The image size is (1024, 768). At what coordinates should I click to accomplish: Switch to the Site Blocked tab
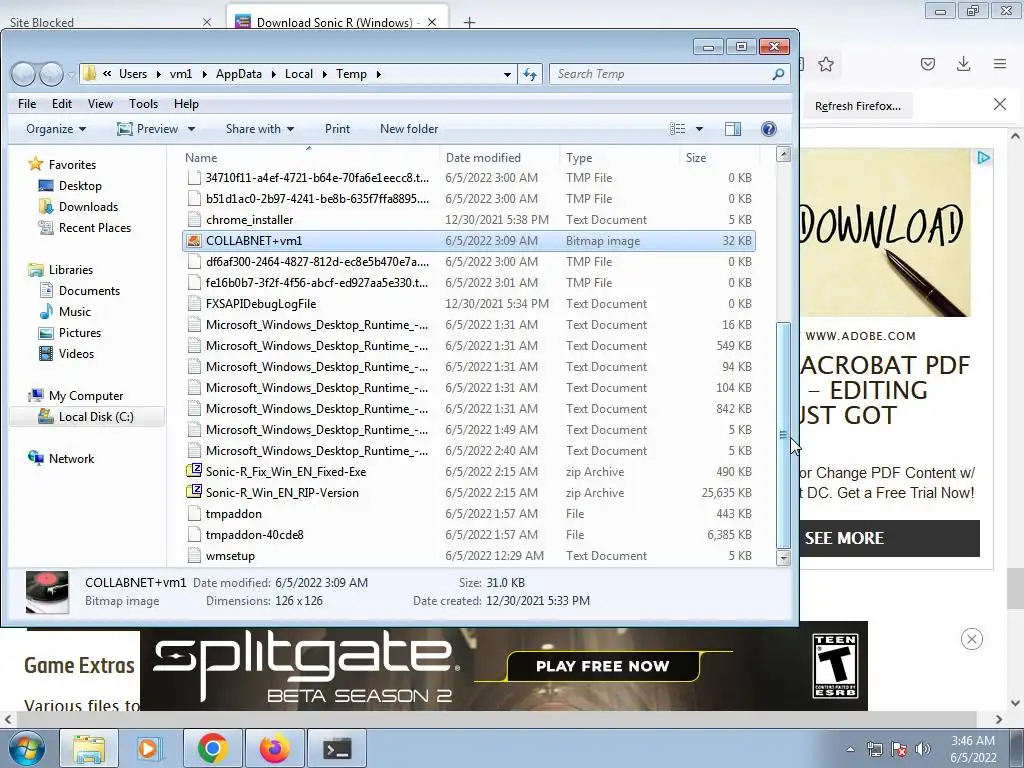pyautogui.click(x=111, y=22)
